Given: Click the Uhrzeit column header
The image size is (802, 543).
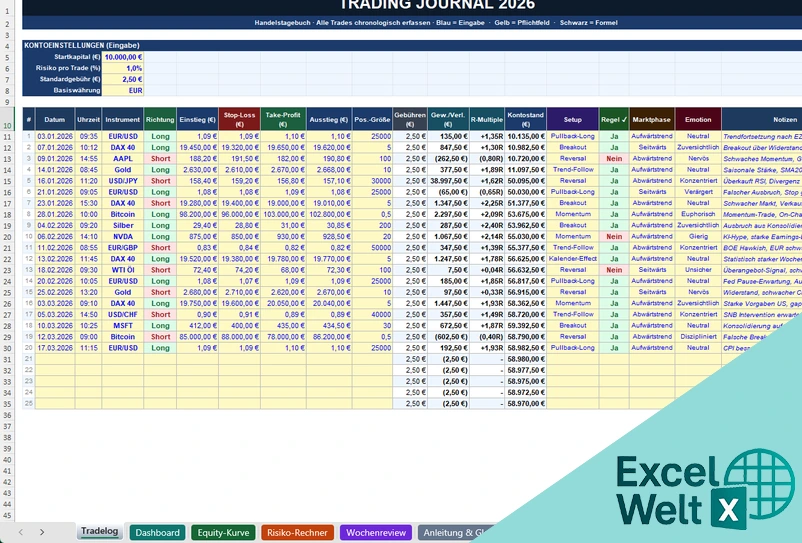Looking at the screenshot, I should pyautogui.click(x=88, y=119).
